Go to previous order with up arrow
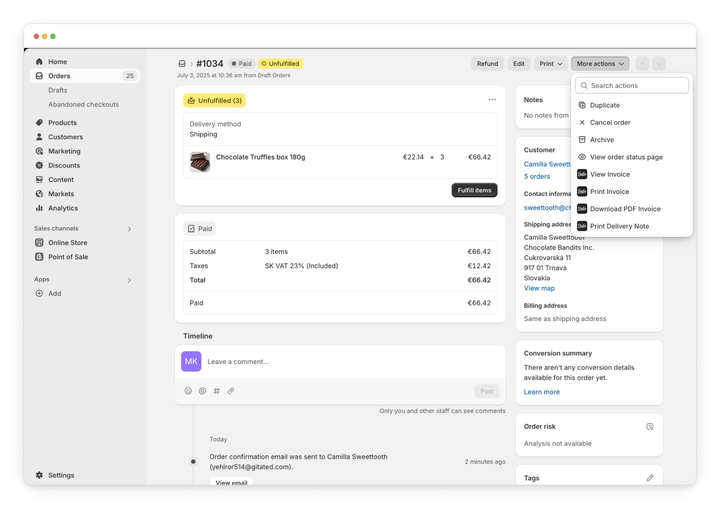The height and width of the screenshot is (509, 720). [x=642, y=64]
